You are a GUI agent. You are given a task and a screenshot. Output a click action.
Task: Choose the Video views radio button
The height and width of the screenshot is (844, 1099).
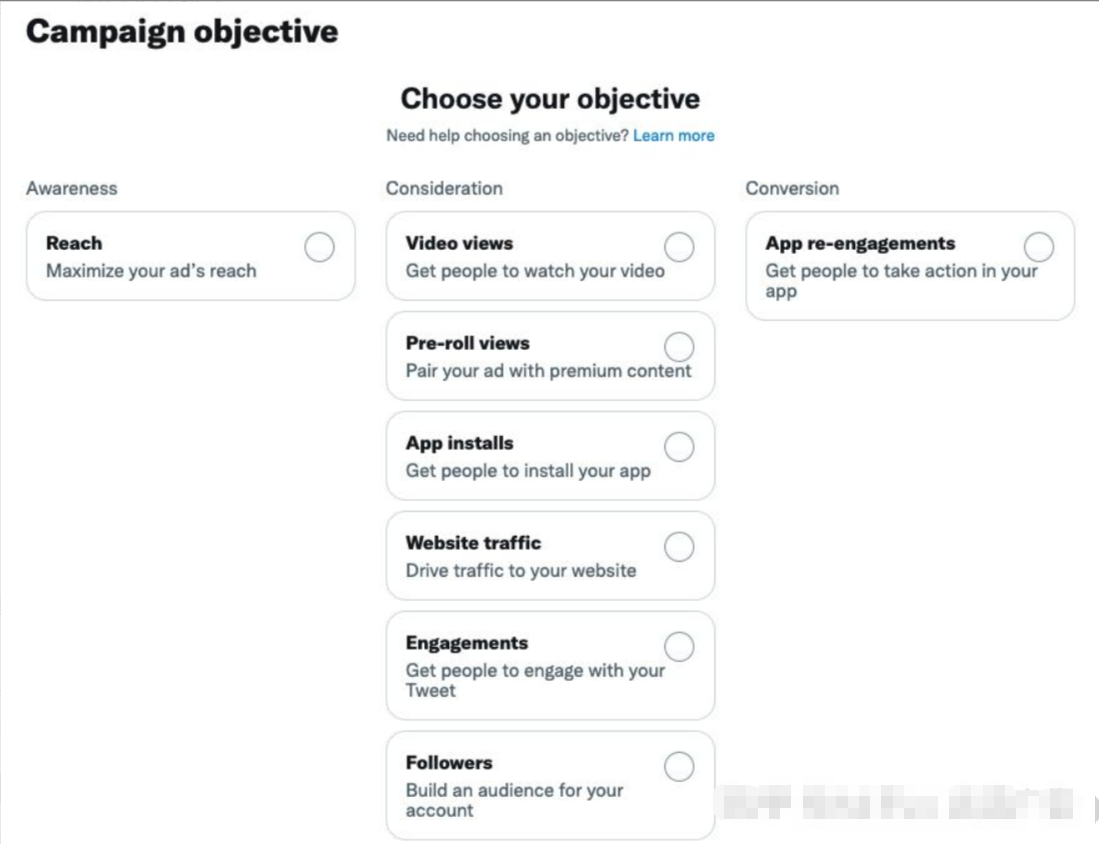(x=679, y=247)
